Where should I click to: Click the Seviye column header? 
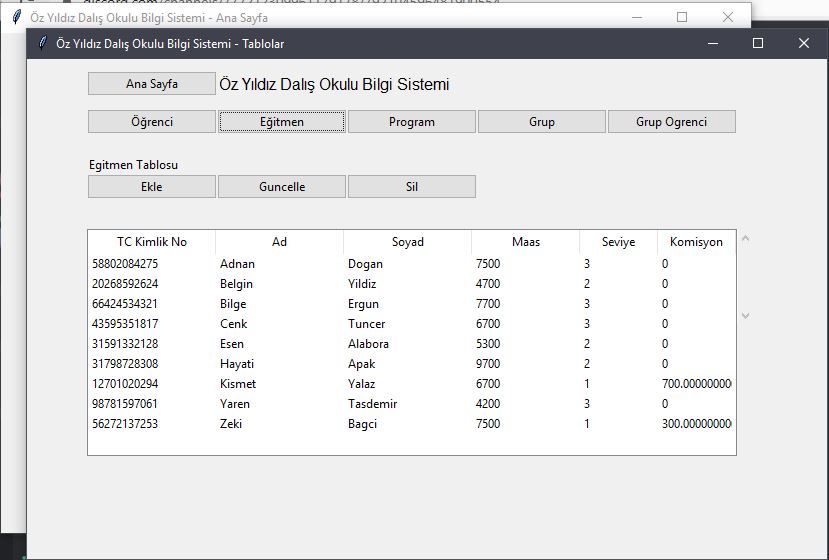[x=619, y=242]
